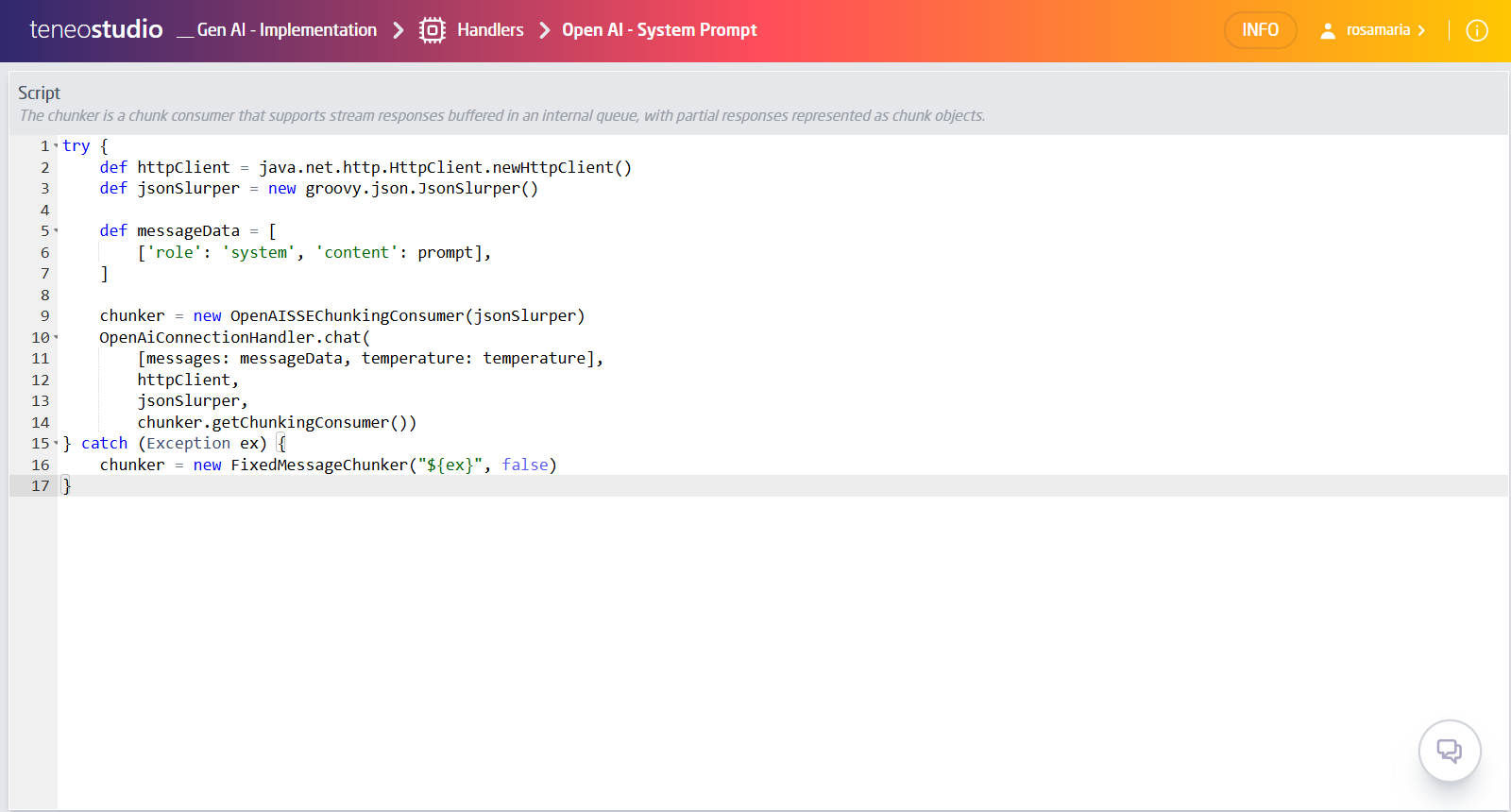The height and width of the screenshot is (812, 1511).
Task: Click the chevron after Handlers
Action: coord(545,30)
